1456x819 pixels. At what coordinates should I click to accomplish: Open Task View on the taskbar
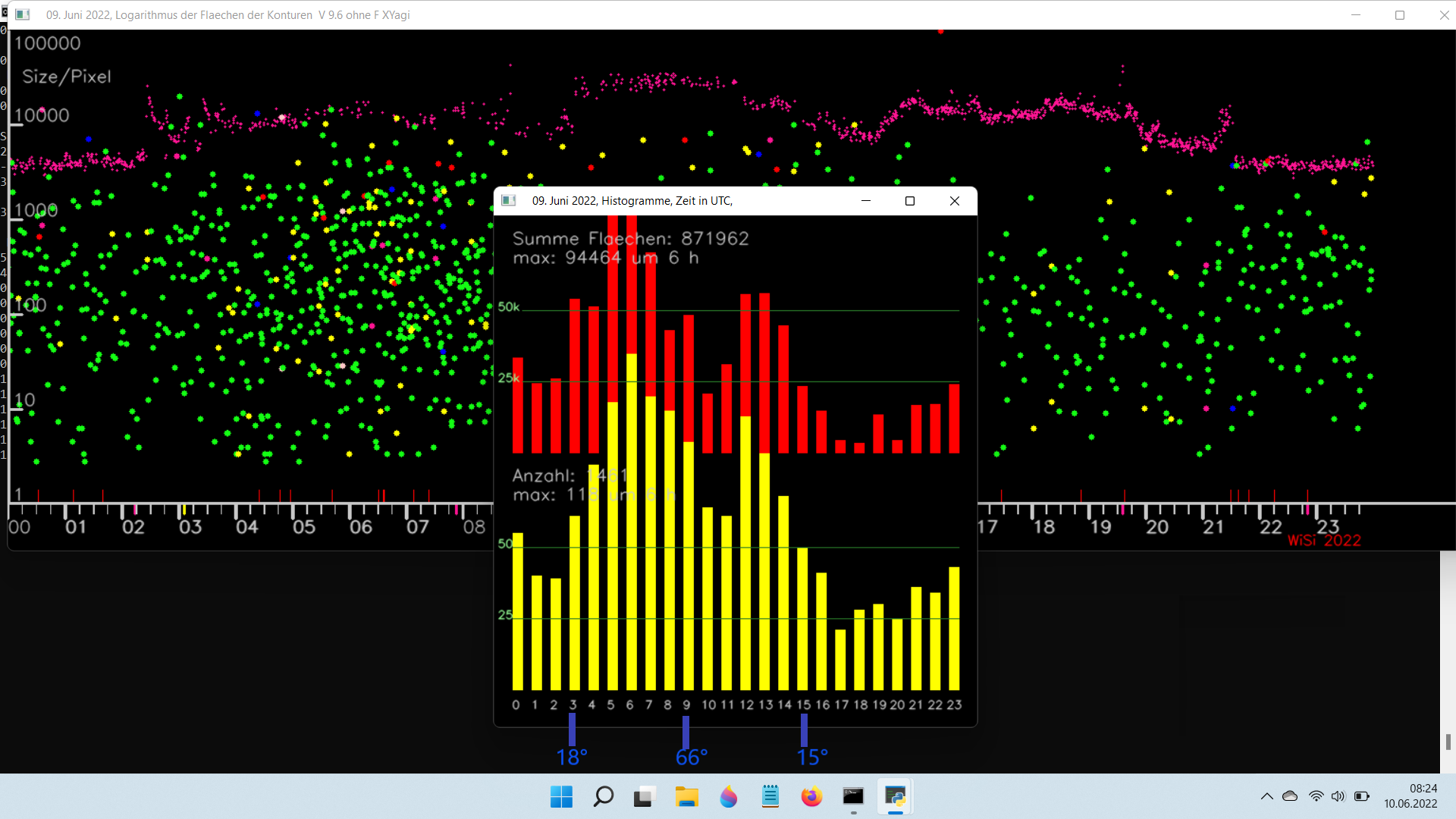(645, 797)
